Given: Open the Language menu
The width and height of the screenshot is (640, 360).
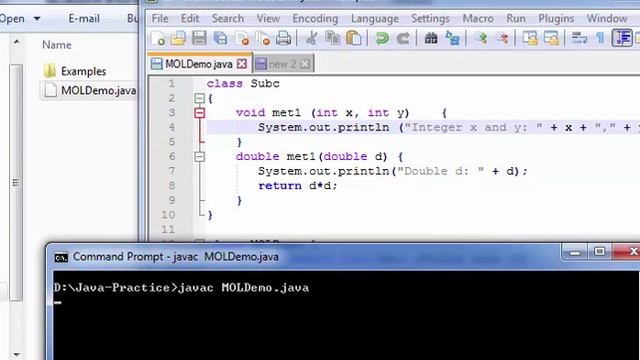Looking at the screenshot, I should [375, 18].
